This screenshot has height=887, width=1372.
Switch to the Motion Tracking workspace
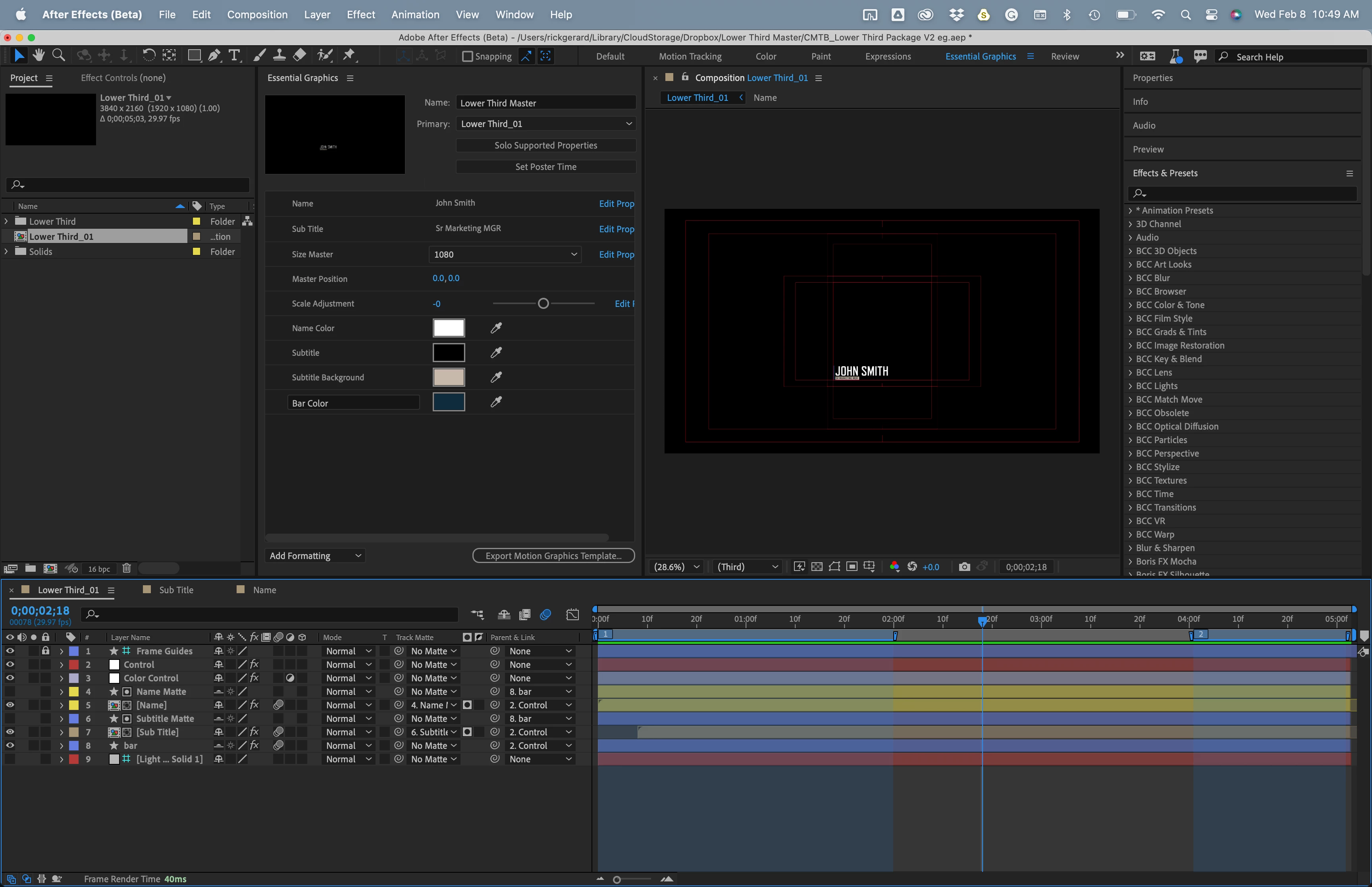point(690,56)
